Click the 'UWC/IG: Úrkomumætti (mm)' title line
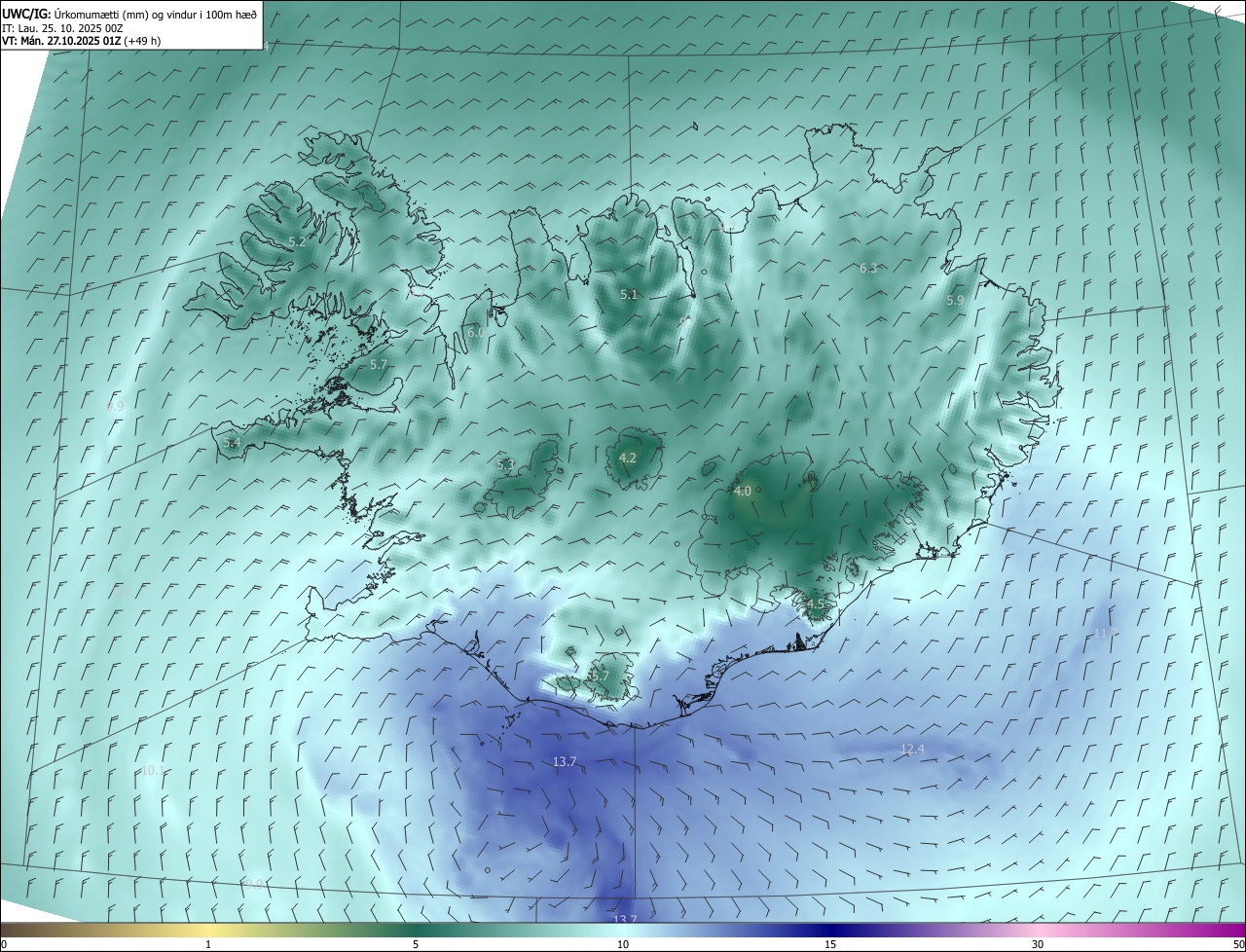 tap(129, 14)
